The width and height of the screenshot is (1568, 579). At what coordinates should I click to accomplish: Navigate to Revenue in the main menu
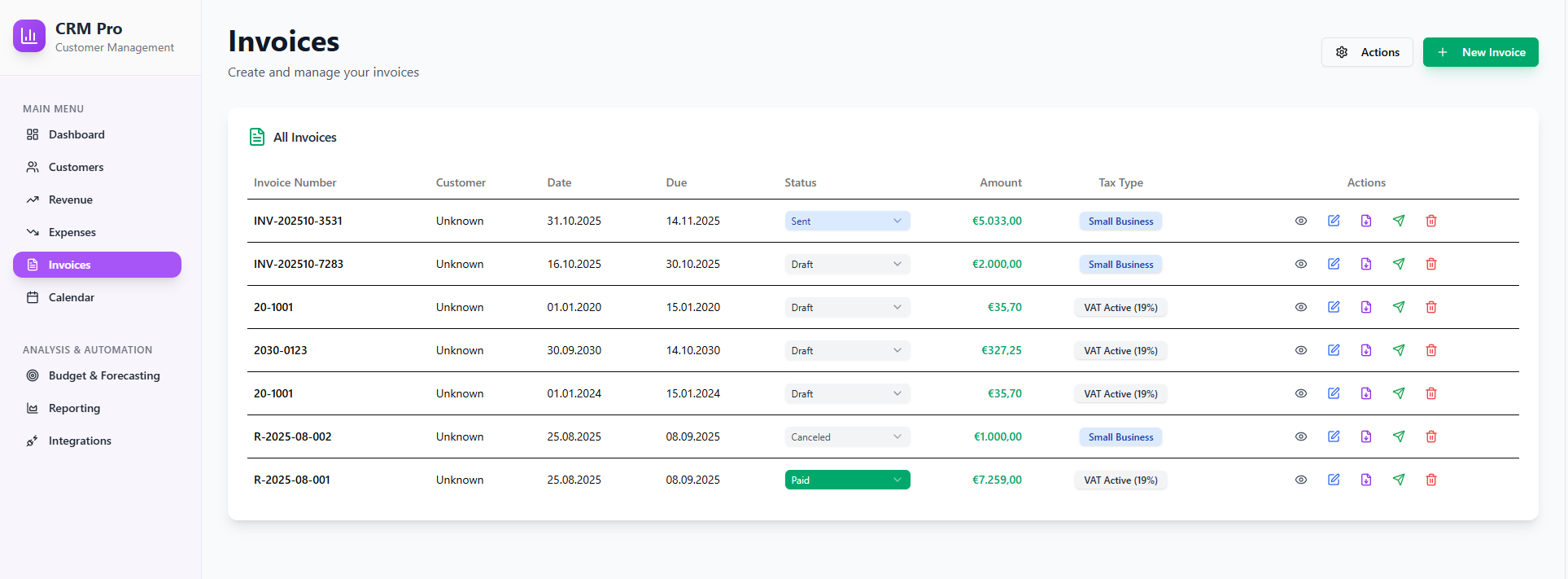(97, 200)
